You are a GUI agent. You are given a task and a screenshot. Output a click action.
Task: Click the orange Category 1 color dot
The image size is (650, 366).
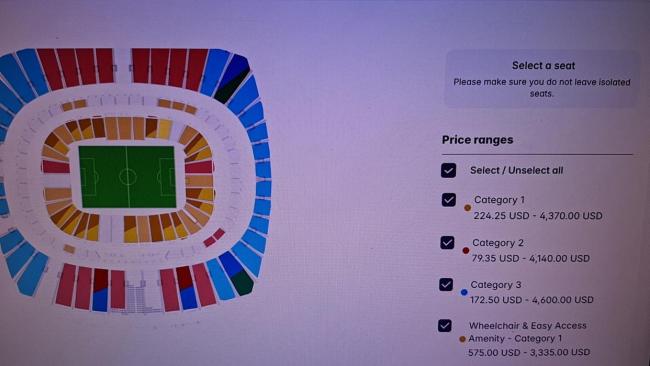(468, 208)
